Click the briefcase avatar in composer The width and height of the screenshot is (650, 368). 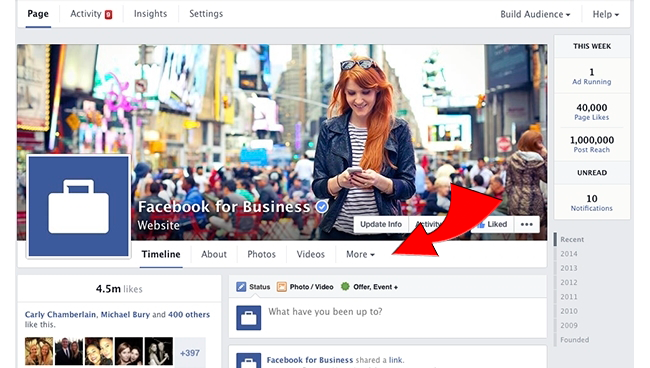(248, 318)
